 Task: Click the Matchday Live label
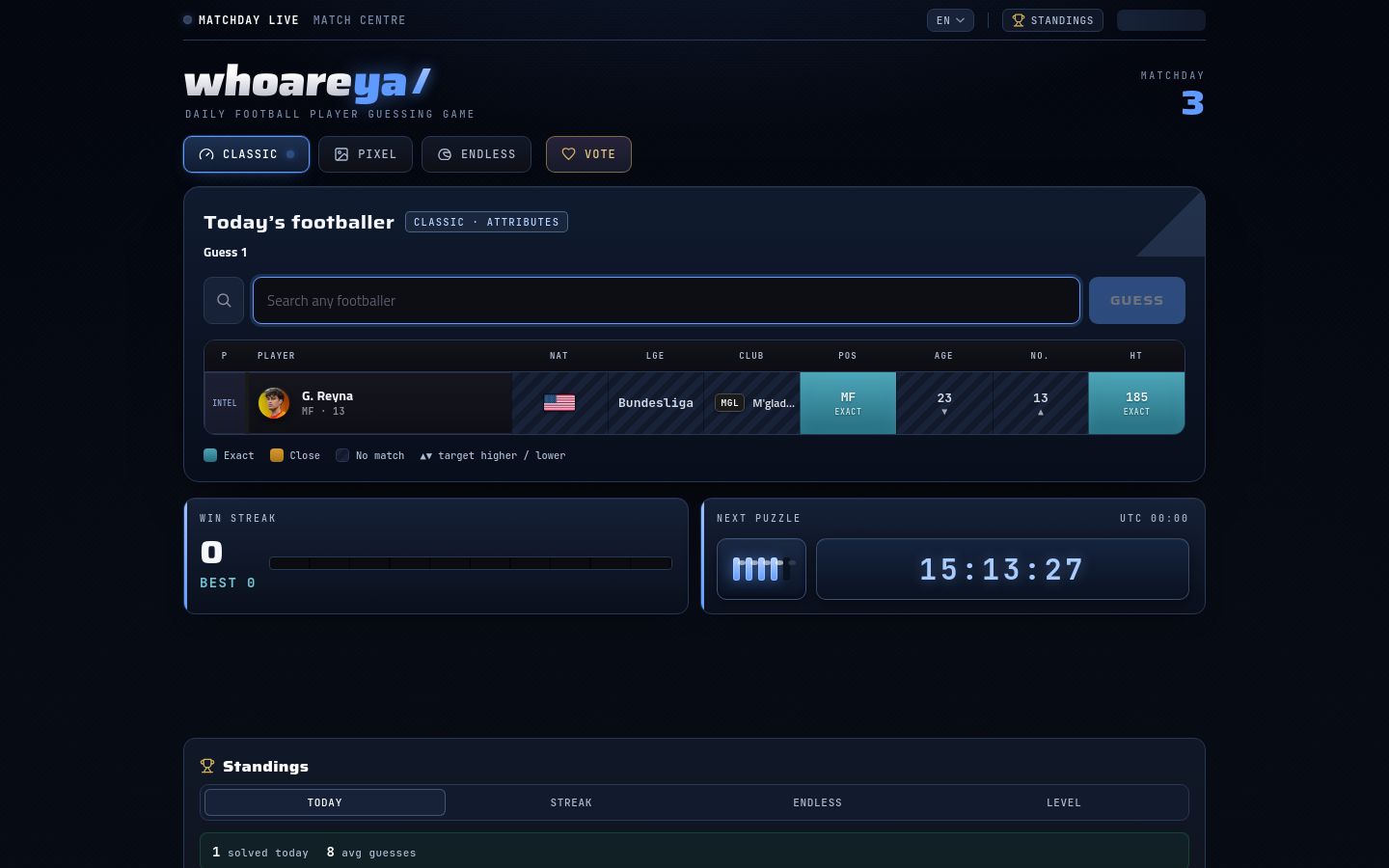[249, 20]
